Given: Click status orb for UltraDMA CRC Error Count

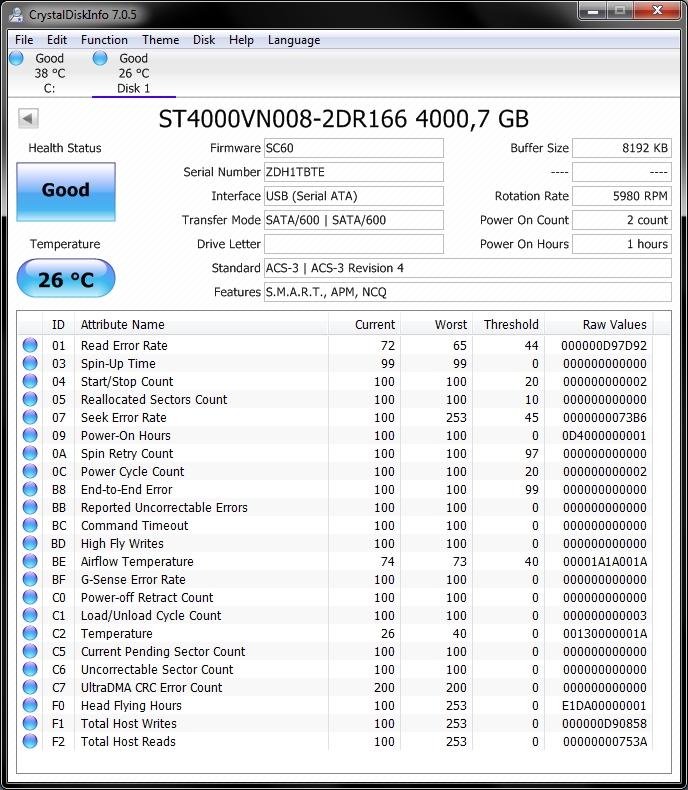Looking at the screenshot, I should (x=30, y=687).
